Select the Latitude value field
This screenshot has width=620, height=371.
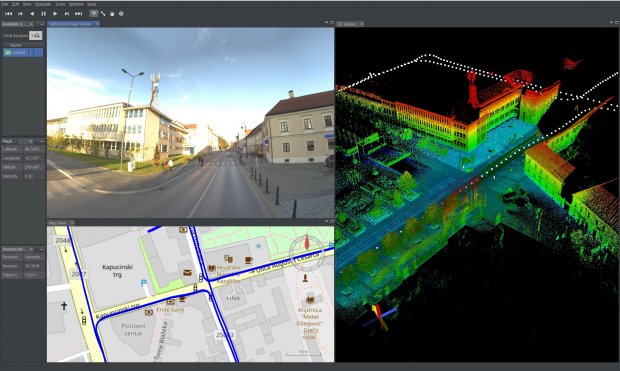click(x=34, y=149)
